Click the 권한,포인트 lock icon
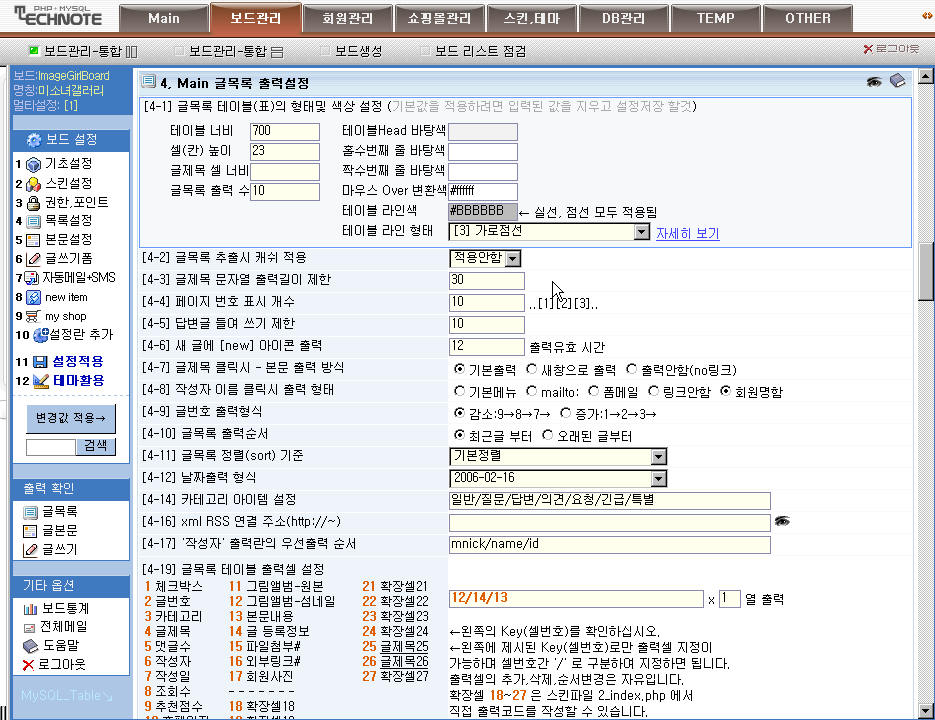This screenshot has height=720, width=935. [x=33, y=202]
